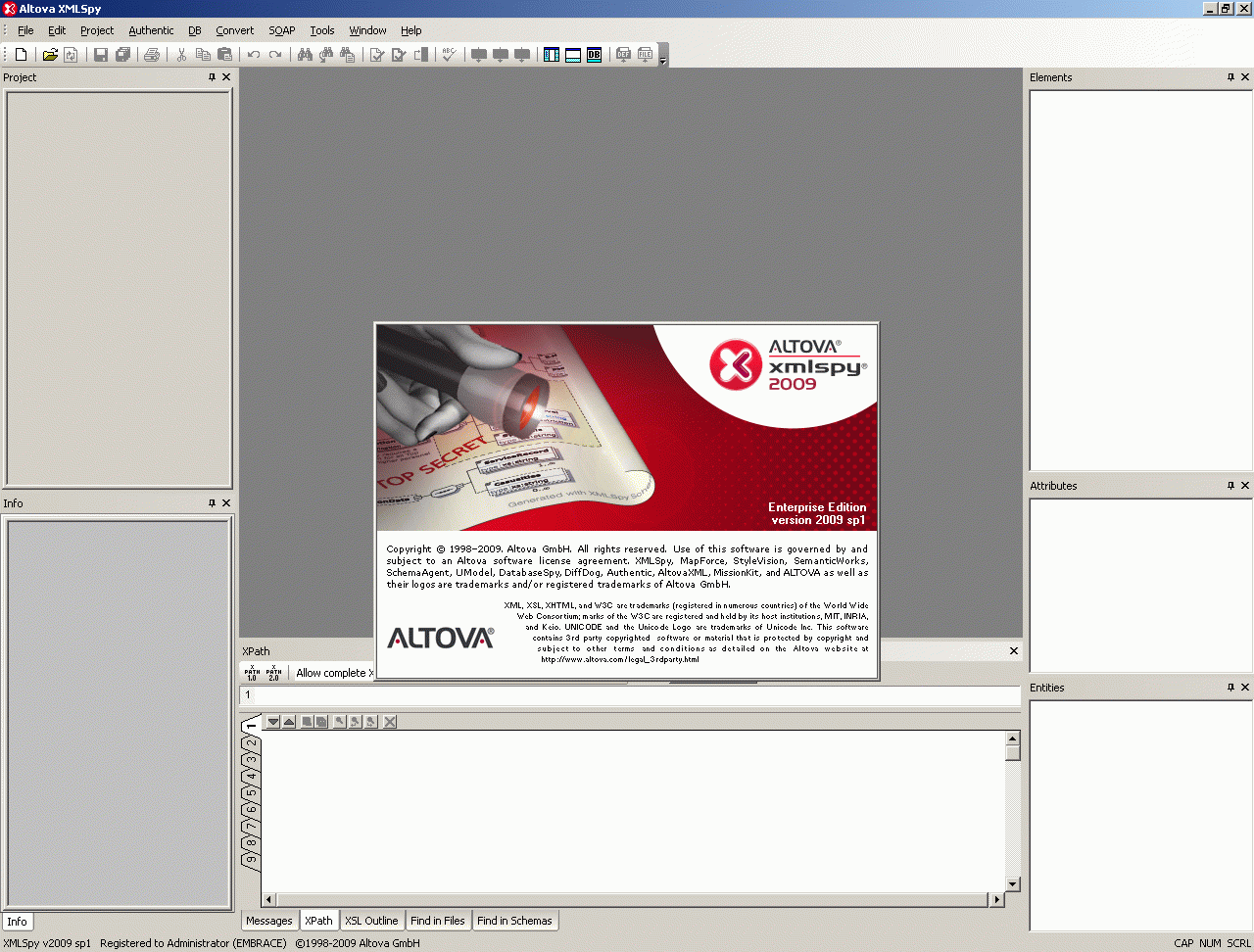
Task: Create a new document with the New icon
Action: 21,55
